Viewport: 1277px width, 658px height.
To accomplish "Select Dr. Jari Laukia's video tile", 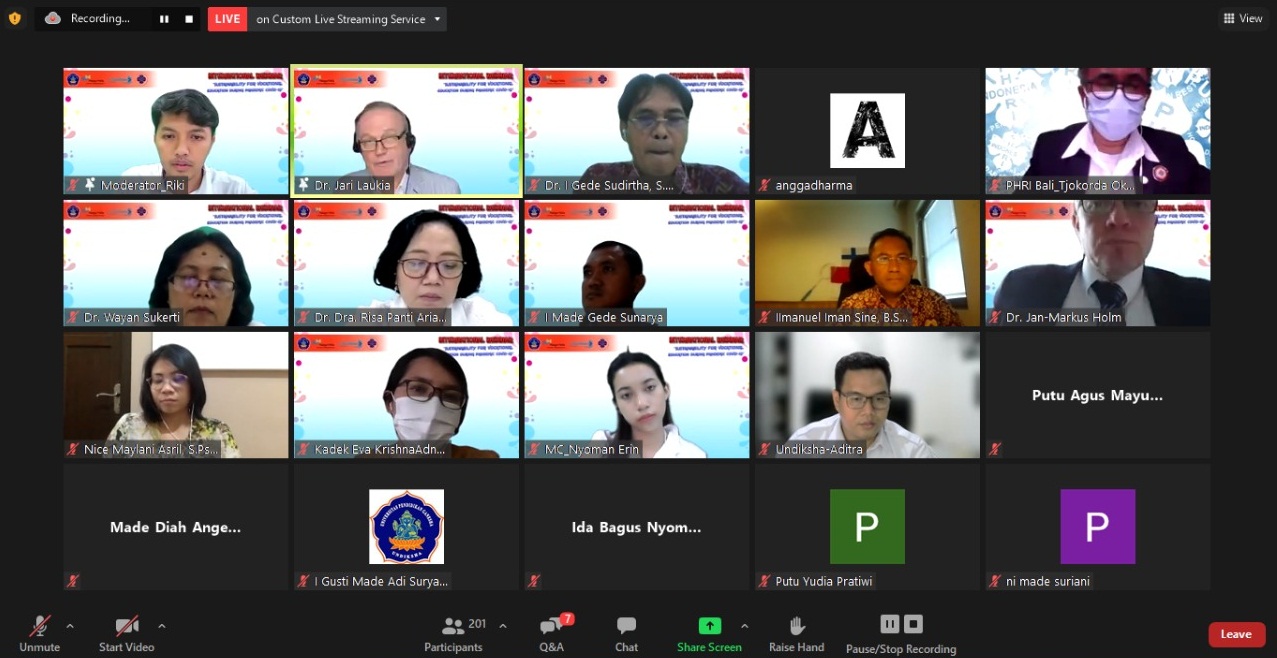I will pyautogui.click(x=406, y=131).
